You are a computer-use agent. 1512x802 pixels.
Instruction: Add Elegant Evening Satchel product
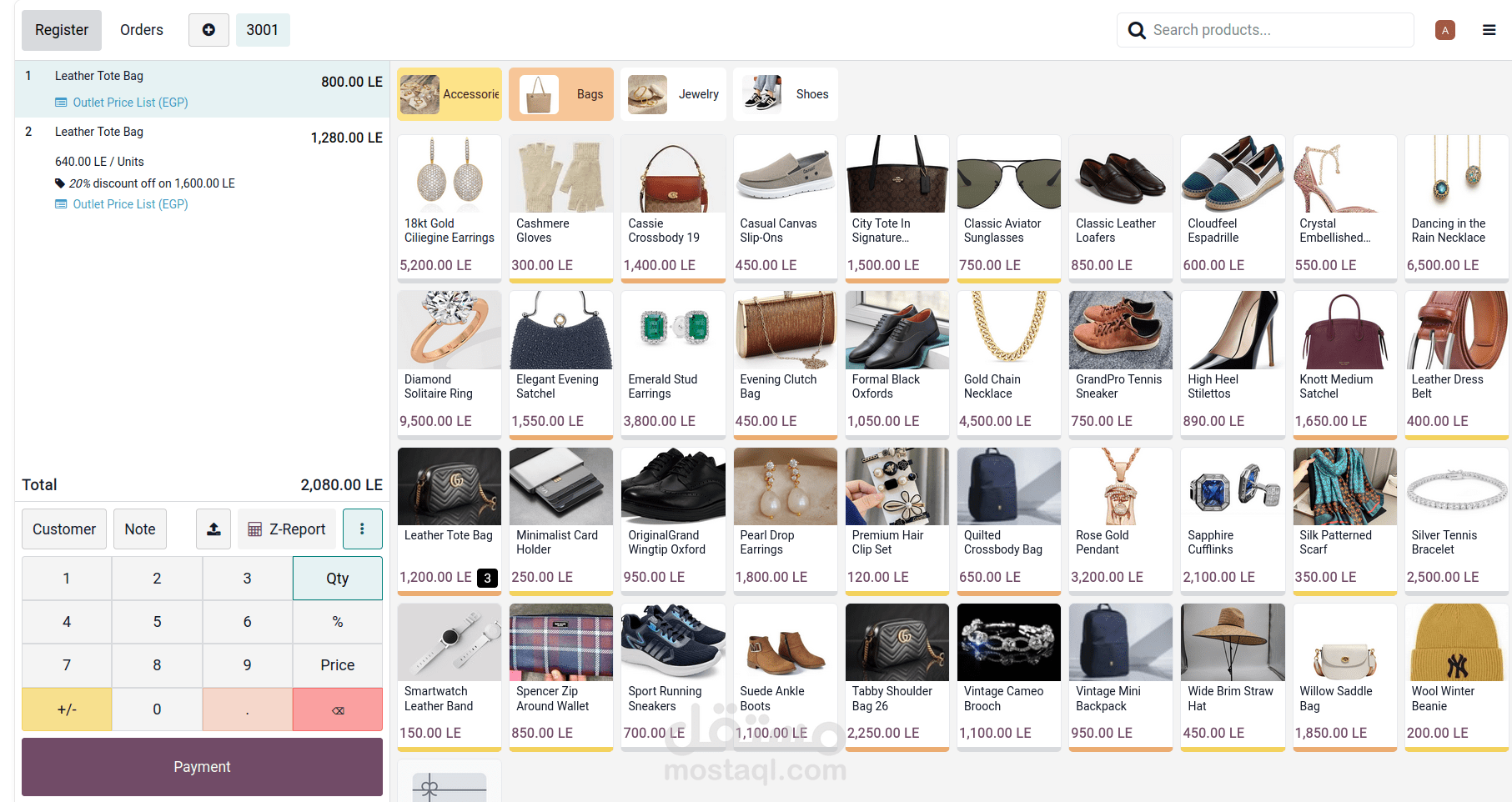coord(561,364)
